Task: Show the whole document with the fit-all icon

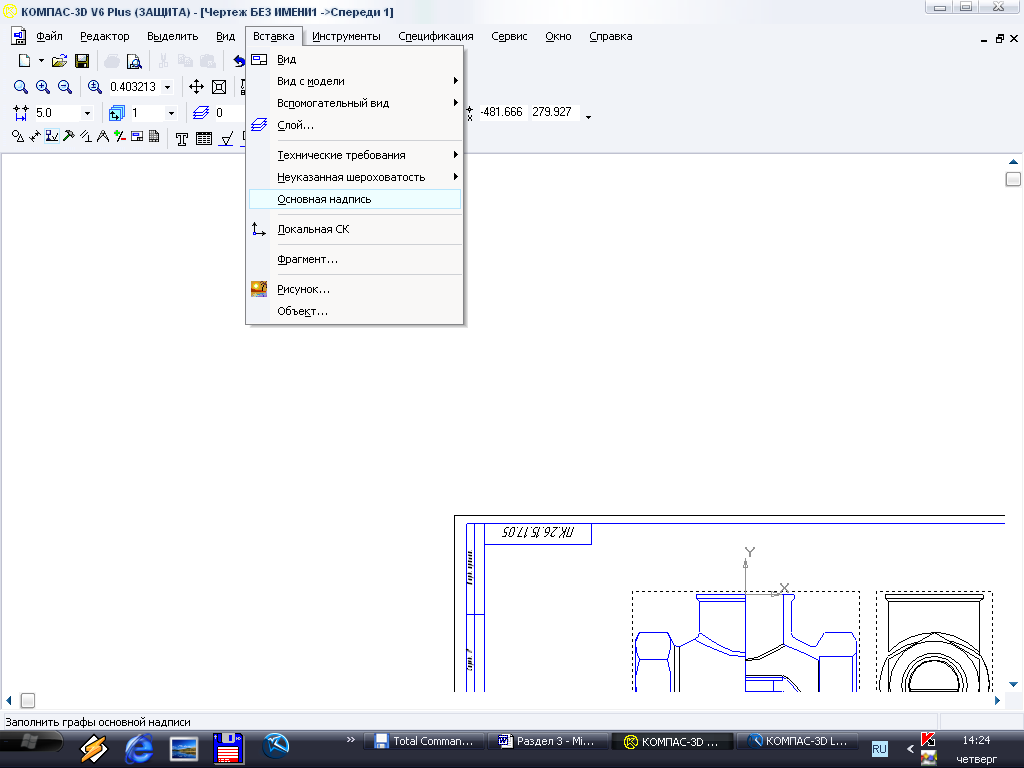Action: coord(219,87)
